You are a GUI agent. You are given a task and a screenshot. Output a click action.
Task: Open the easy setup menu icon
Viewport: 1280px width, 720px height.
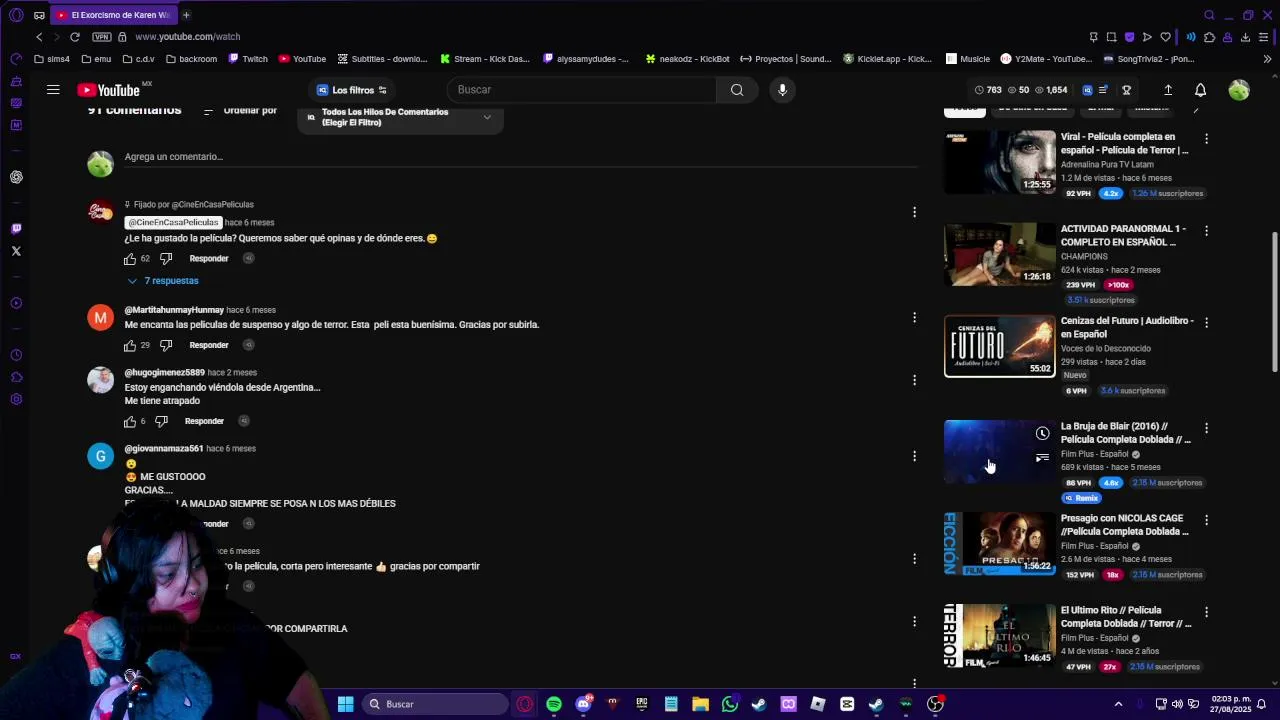1265,37
